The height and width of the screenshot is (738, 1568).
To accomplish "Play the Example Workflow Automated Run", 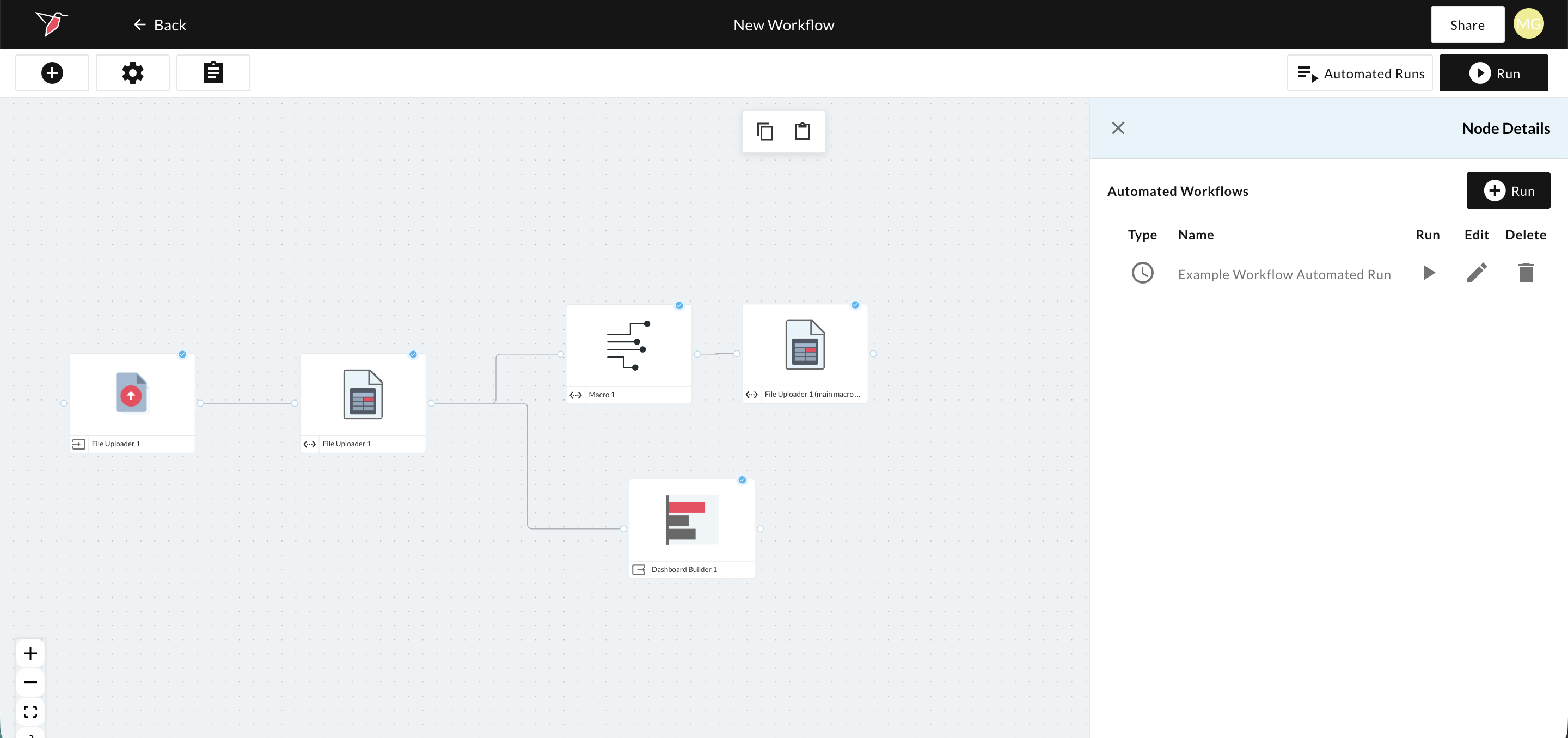I will 1429,273.
